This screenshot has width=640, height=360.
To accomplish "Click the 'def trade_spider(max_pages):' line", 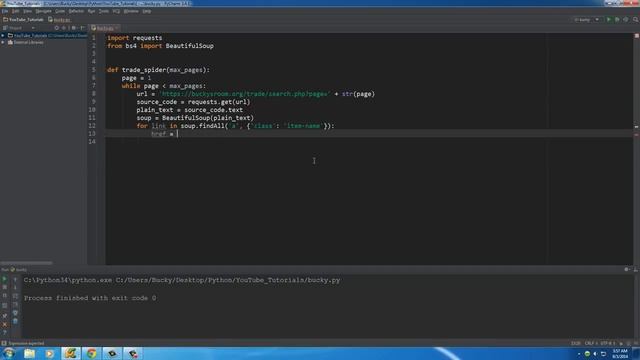I will tap(158, 70).
